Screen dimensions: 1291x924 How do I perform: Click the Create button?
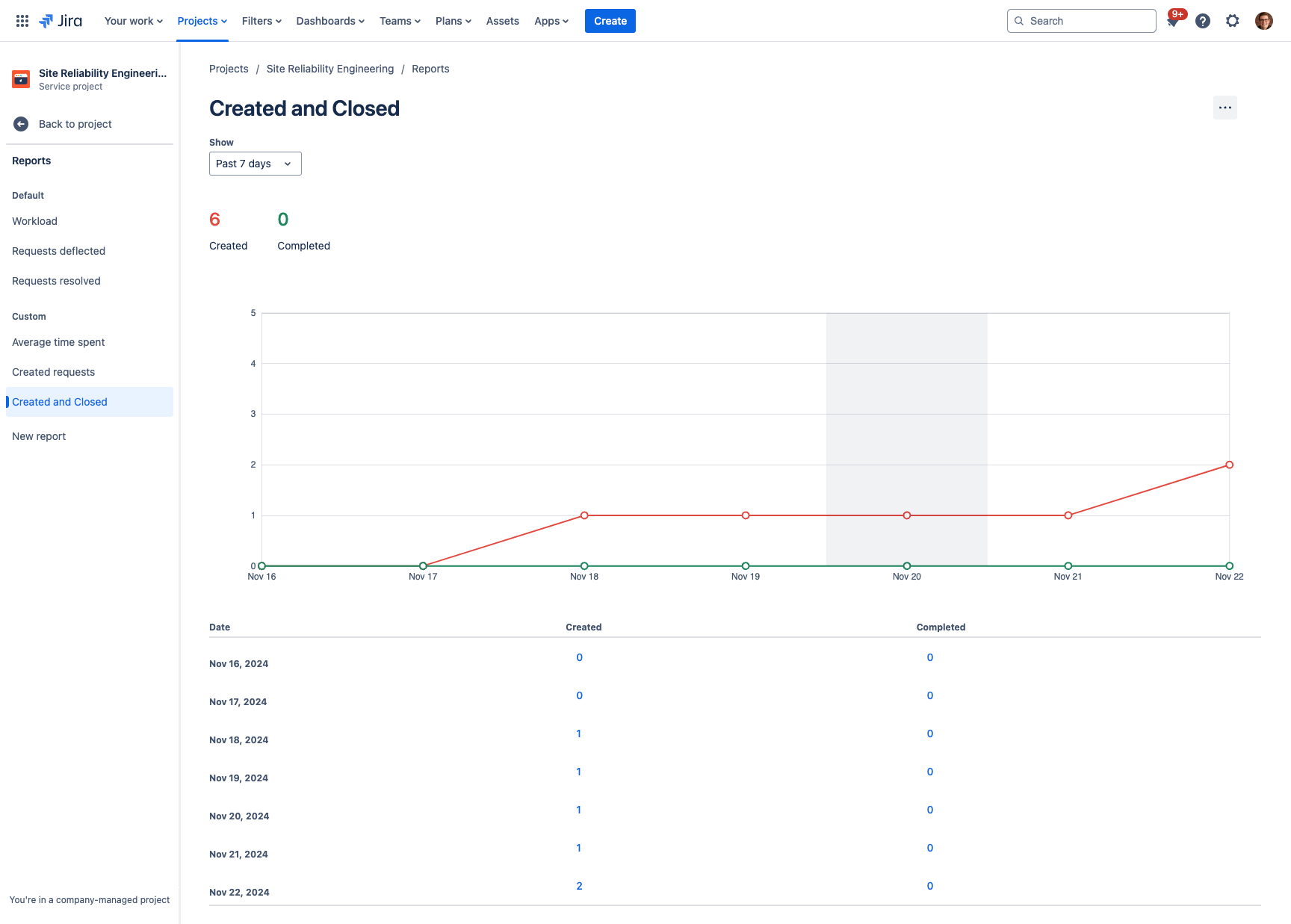click(x=610, y=21)
